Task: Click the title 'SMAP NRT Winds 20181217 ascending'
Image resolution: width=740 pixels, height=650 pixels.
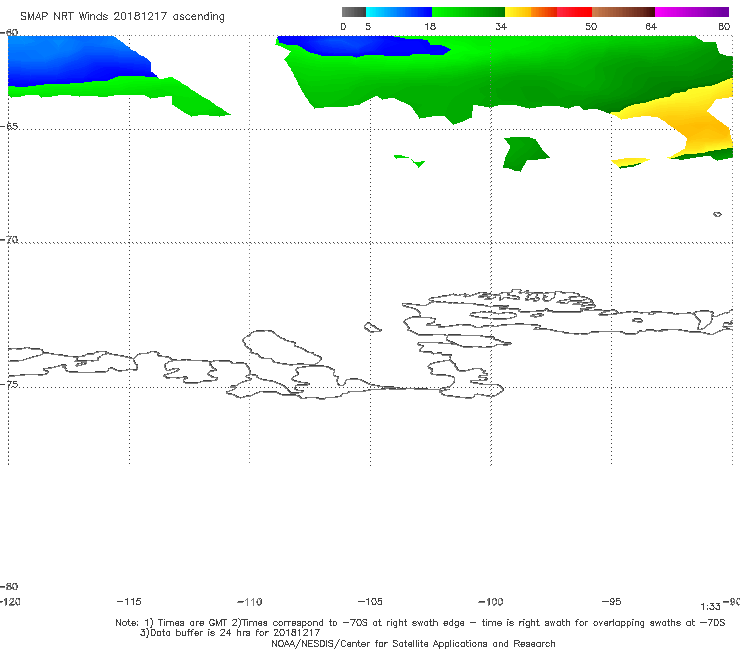Action: pyautogui.click(x=122, y=17)
